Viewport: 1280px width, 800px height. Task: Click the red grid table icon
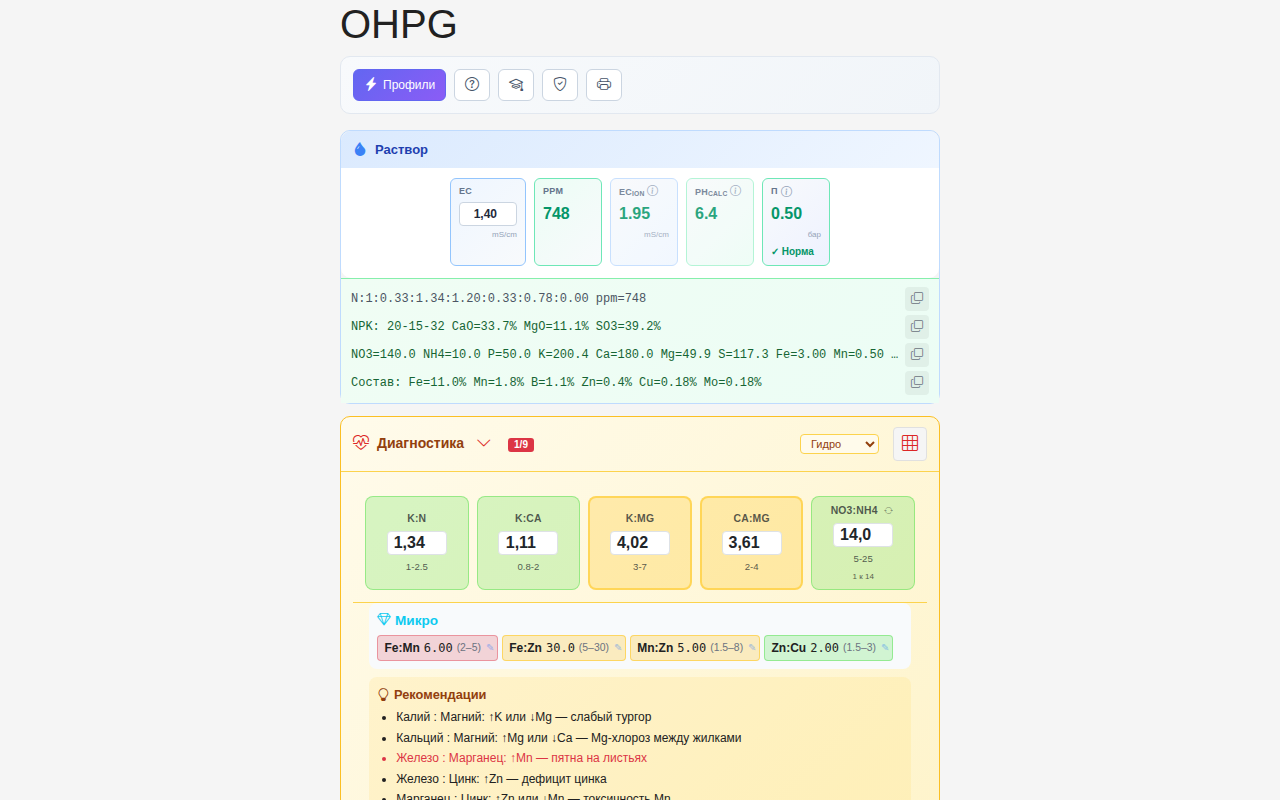click(910, 443)
